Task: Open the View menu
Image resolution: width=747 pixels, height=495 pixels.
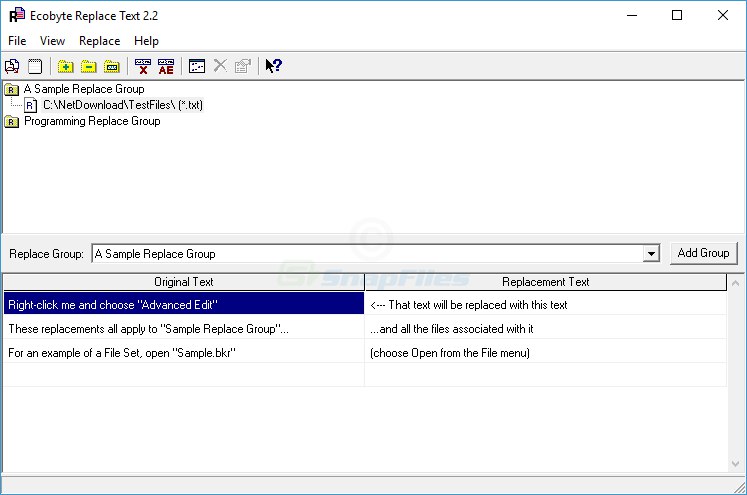Action: tap(52, 41)
